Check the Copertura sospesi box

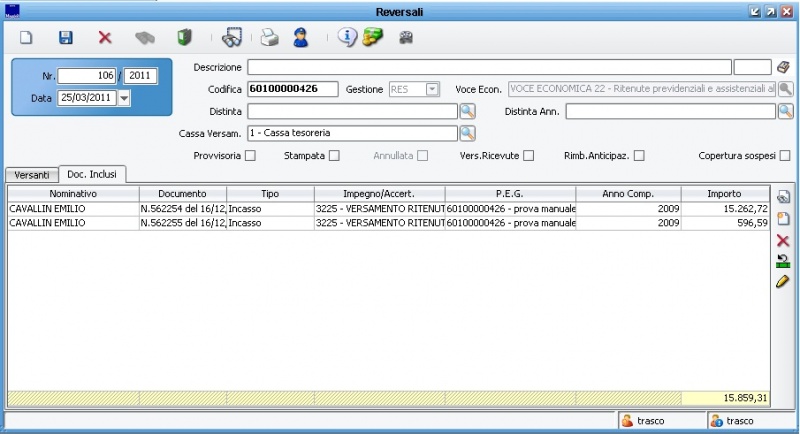tap(785, 156)
